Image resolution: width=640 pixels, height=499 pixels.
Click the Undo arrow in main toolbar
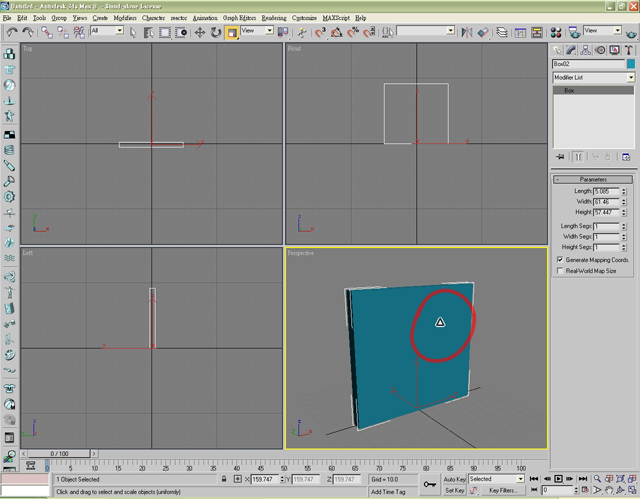[11, 32]
